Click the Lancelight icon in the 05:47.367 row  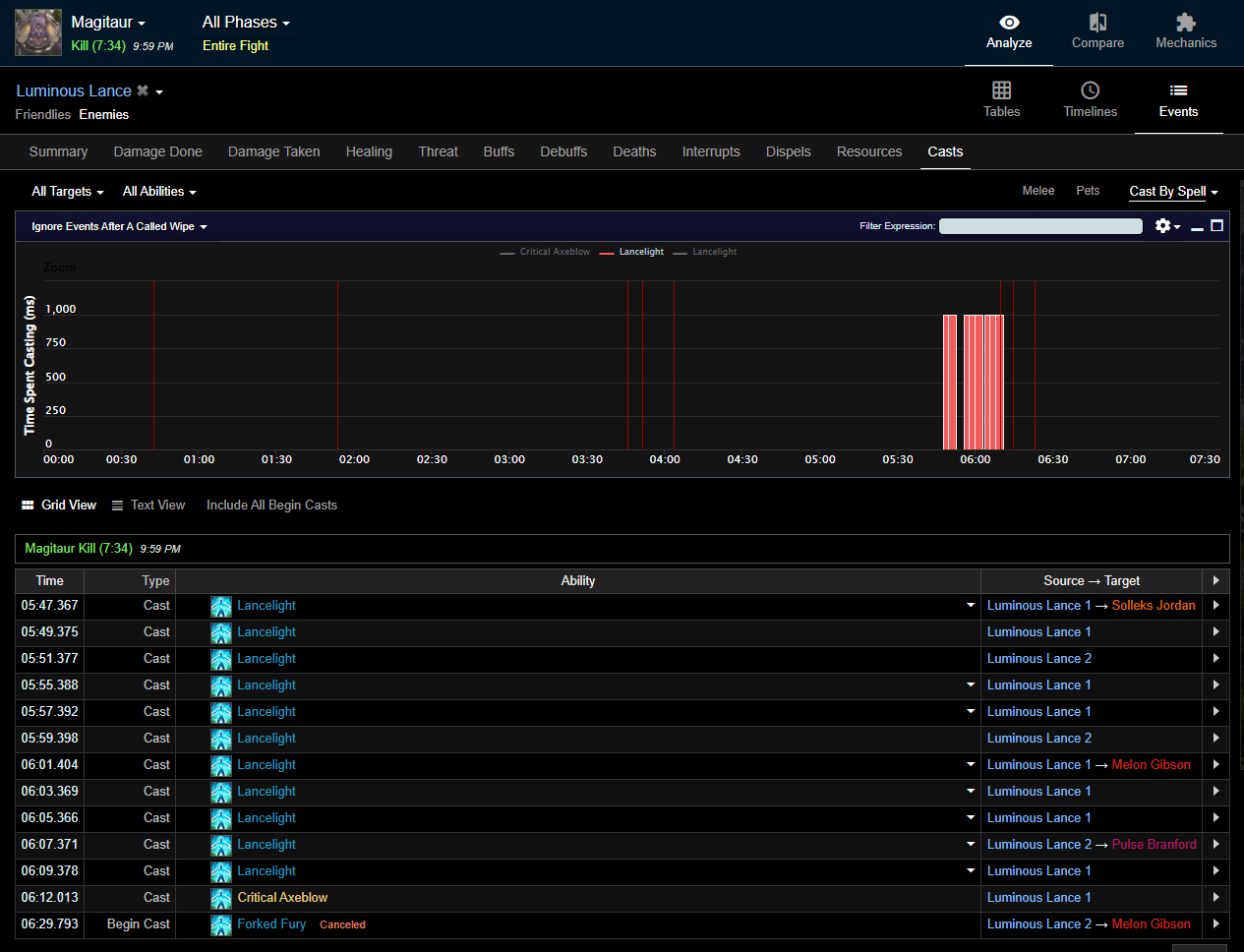coord(221,606)
